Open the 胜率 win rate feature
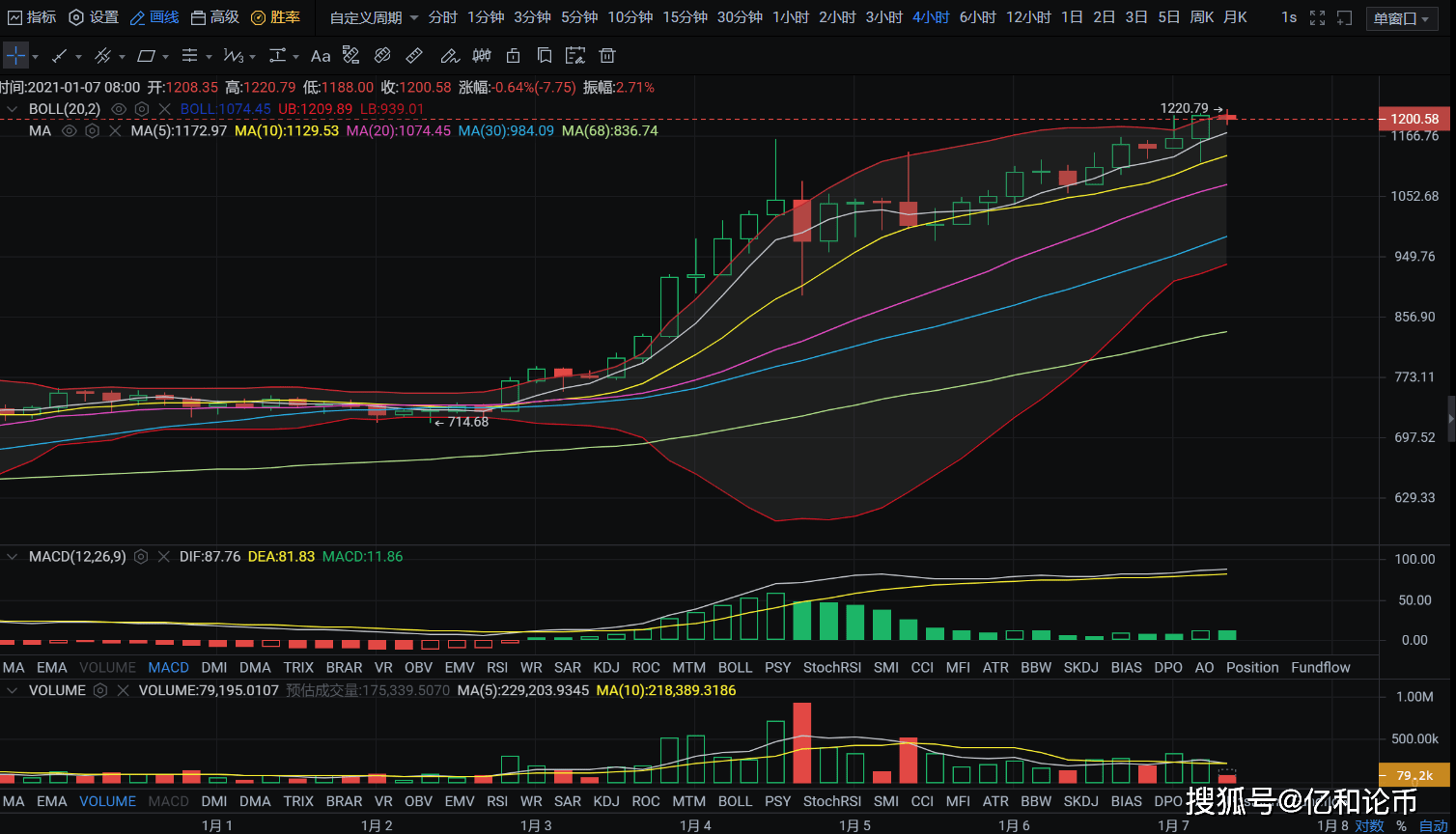Screen dimensions: 1456x834 (275, 17)
